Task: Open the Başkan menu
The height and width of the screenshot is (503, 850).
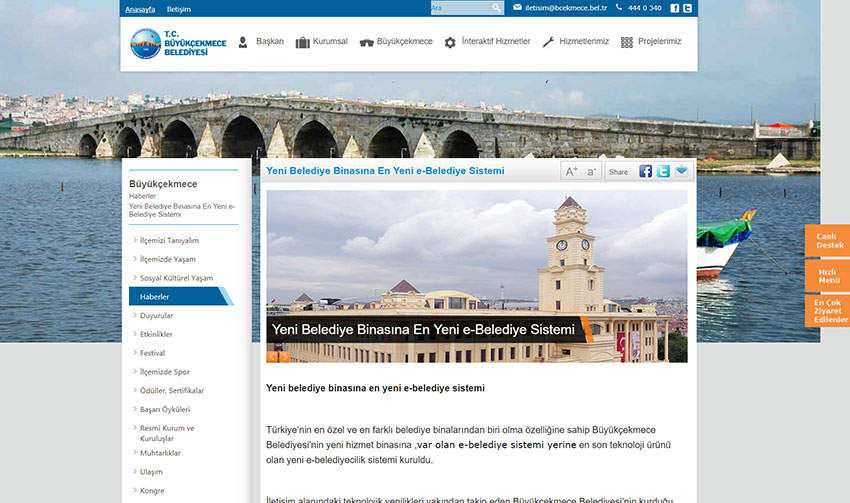Action: coord(270,41)
